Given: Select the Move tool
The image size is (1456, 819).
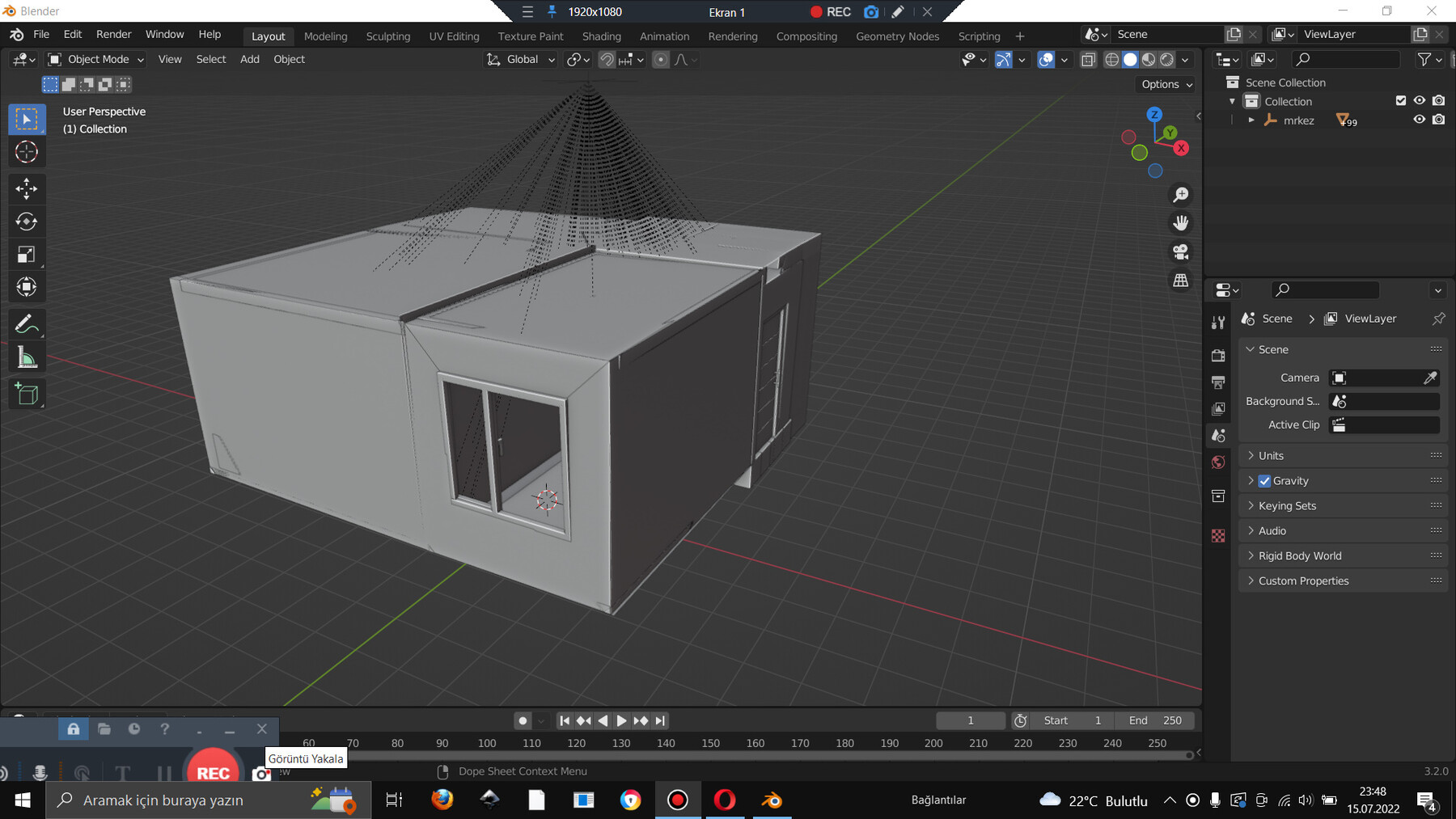Looking at the screenshot, I should pos(27,188).
